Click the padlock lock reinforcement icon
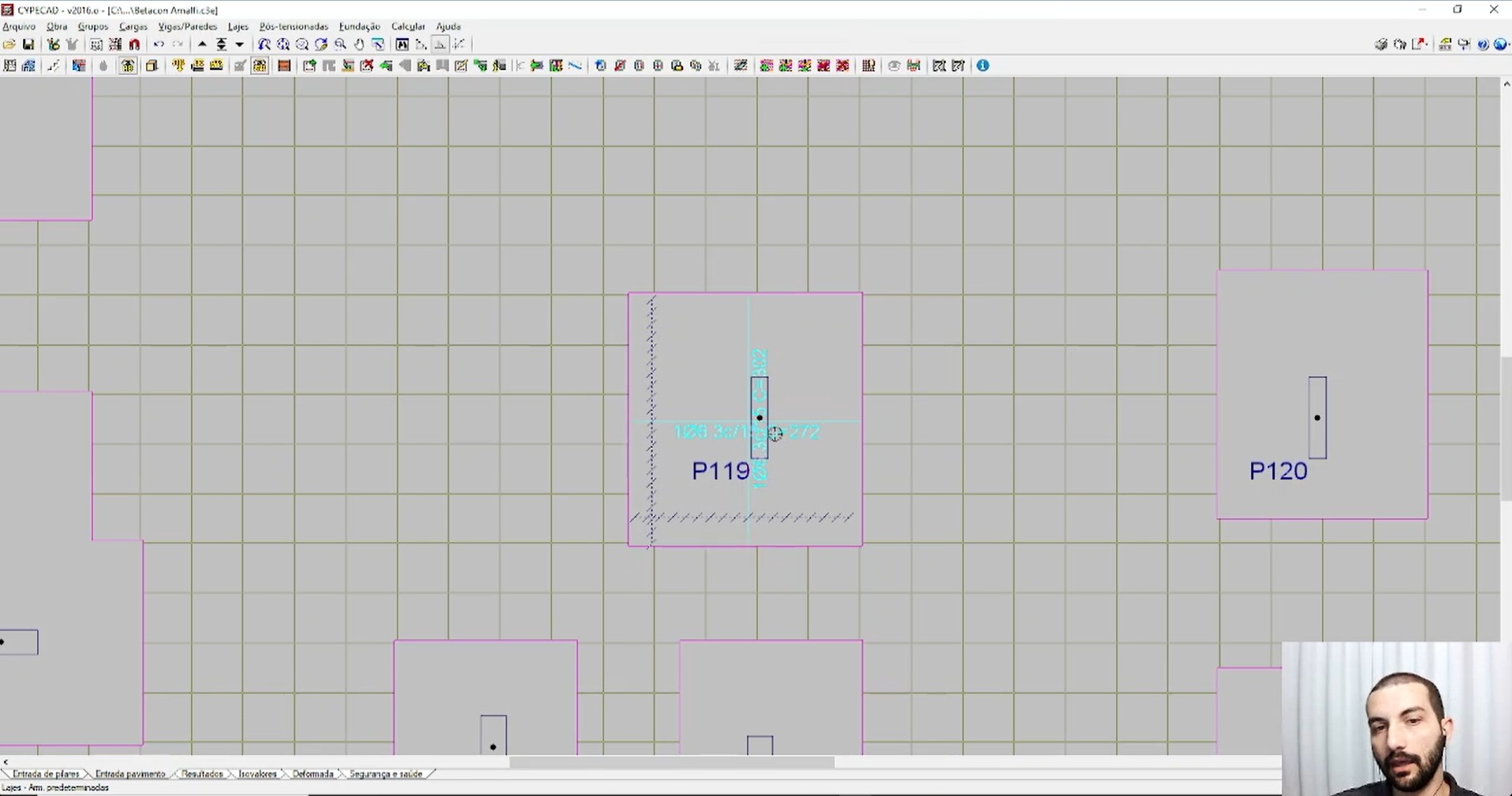This screenshot has height=796, width=1512. click(x=677, y=65)
